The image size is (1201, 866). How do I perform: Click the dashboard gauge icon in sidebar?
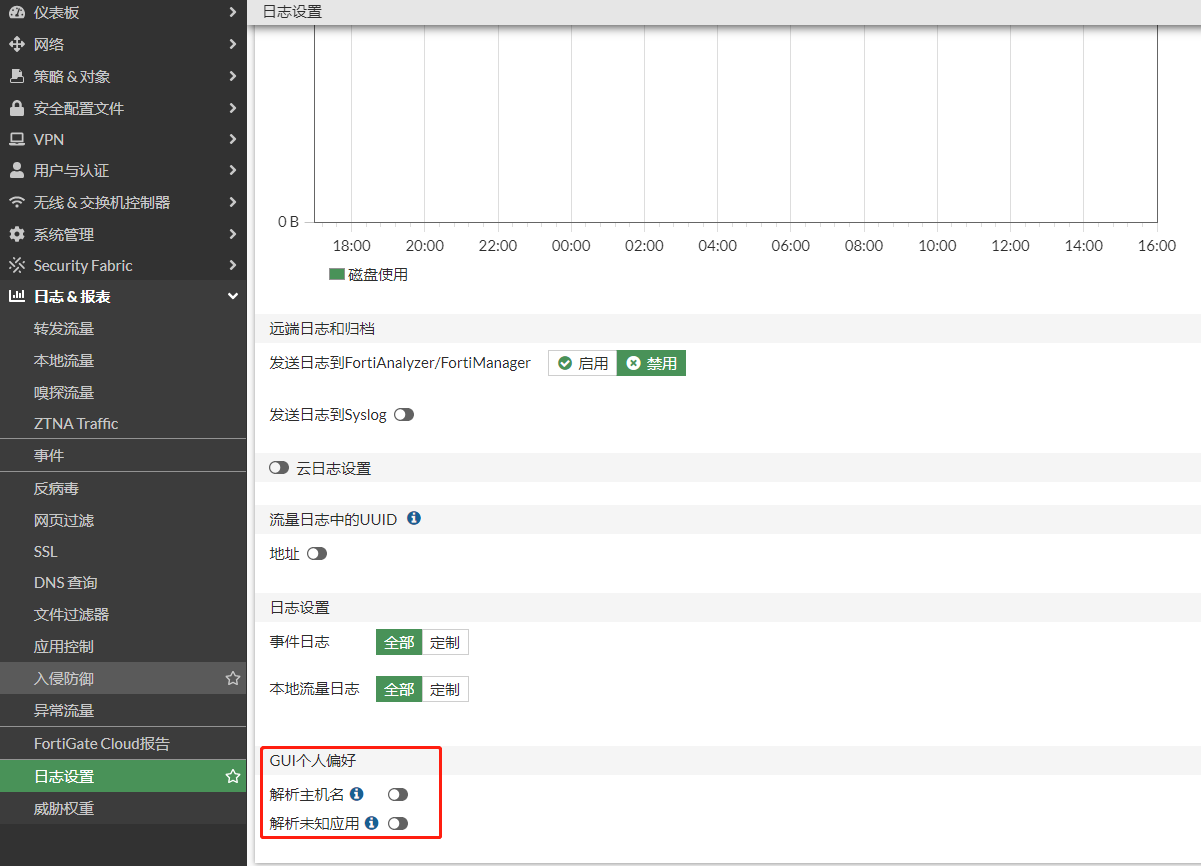(x=16, y=12)
